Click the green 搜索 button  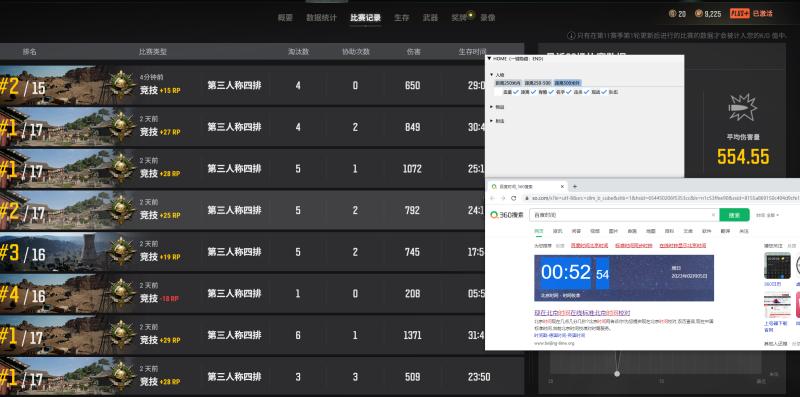pyautogui.click(x=734, y=215)
